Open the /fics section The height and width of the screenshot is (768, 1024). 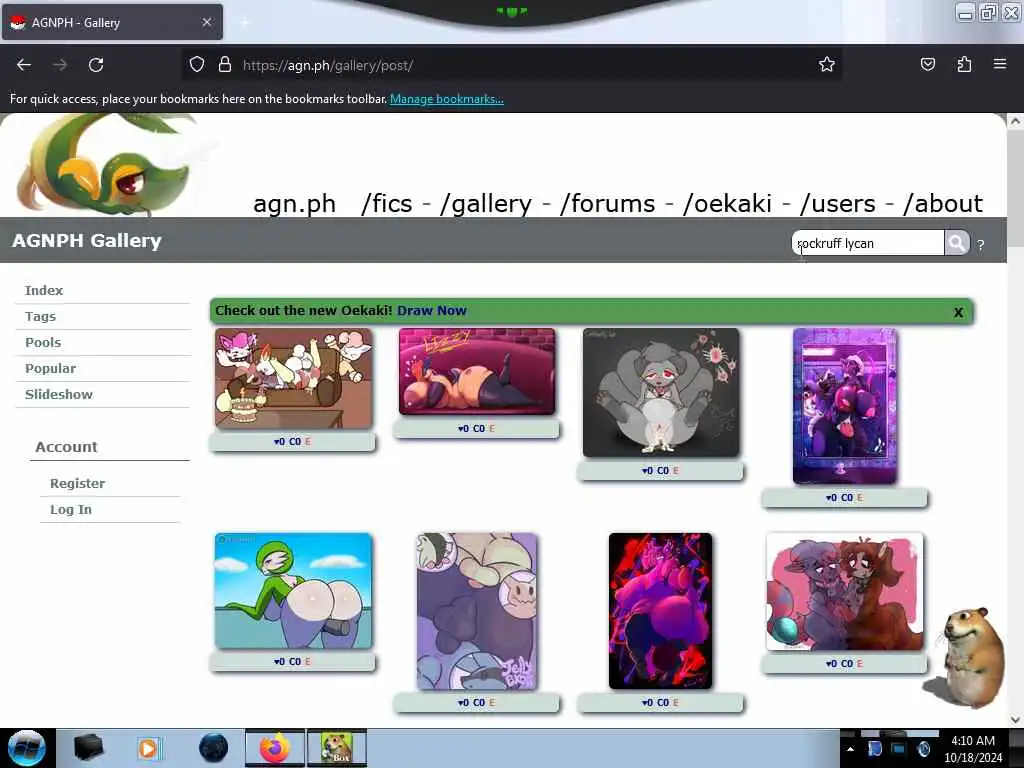387,204
